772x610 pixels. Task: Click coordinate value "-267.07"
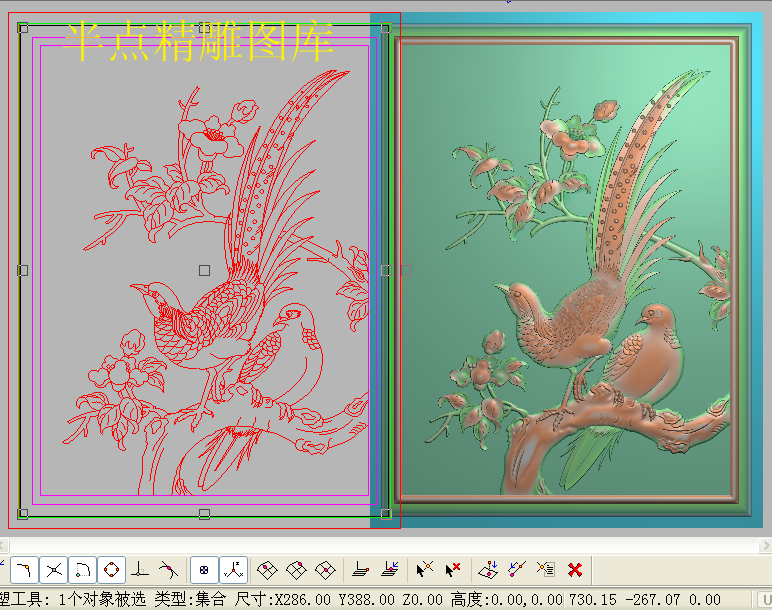(x=652, y=599)
